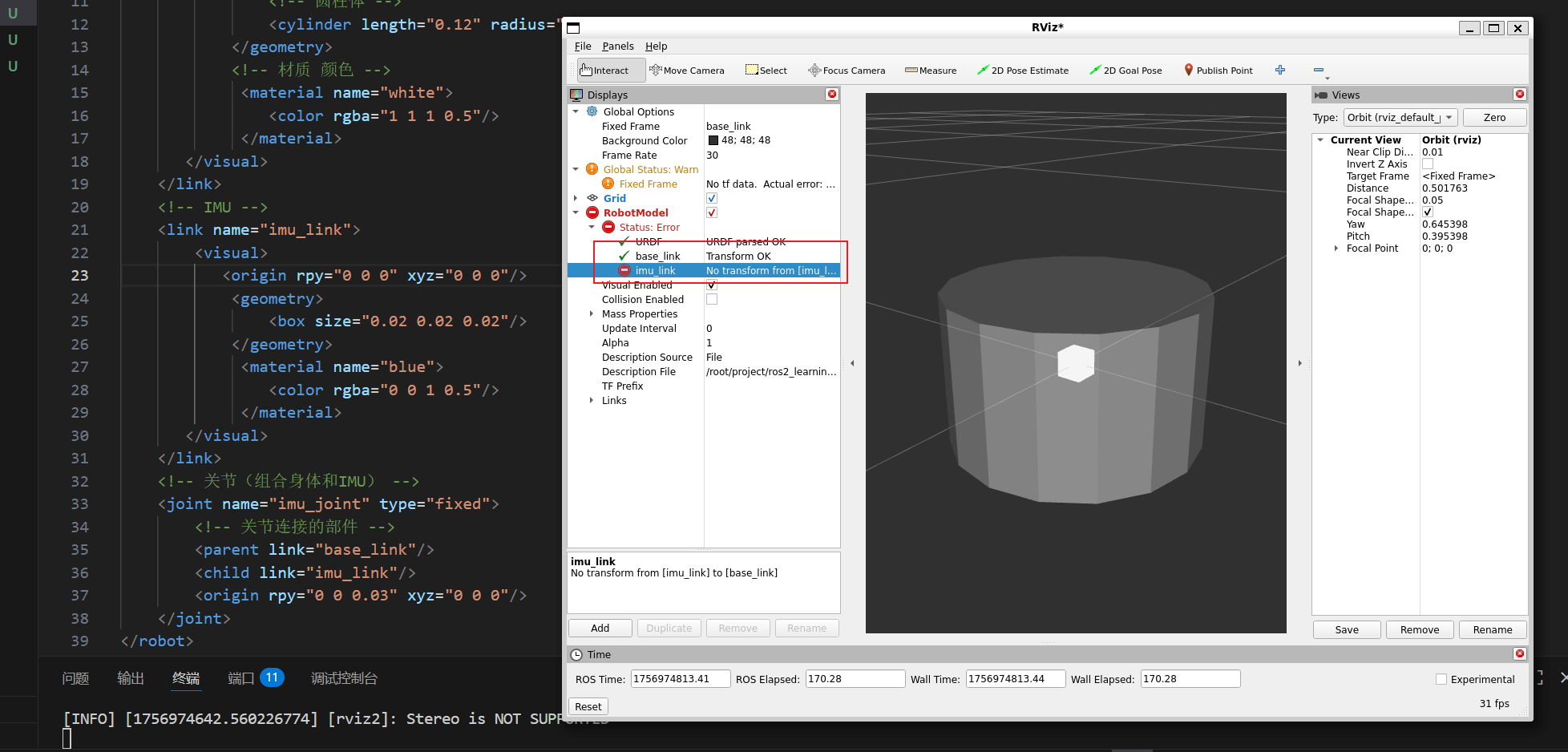Click the blue plus add-tool icon
The height and width of the screenshot is (752, 1568).
[x=1280, y=71]
